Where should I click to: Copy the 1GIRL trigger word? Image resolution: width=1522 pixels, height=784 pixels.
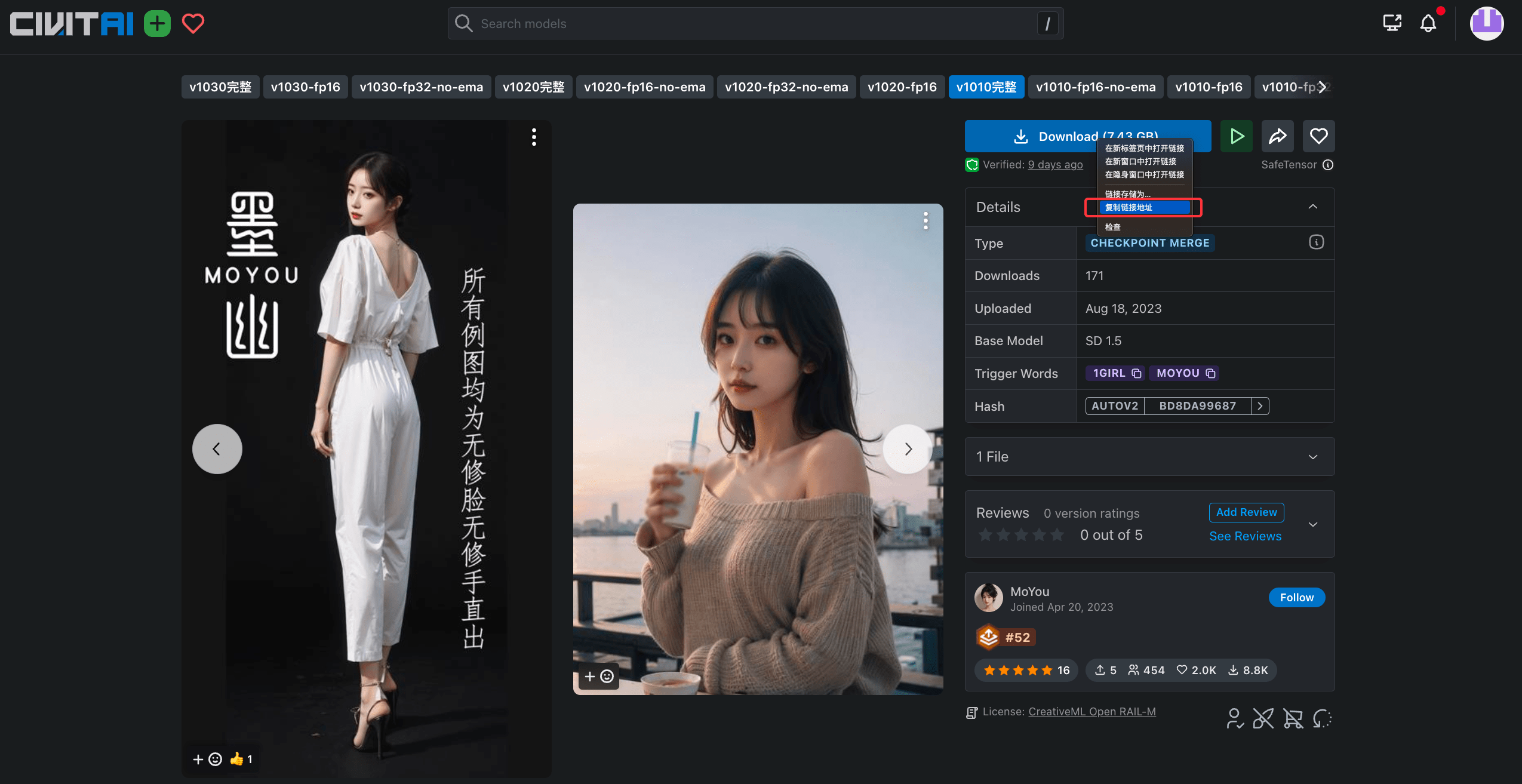[1137, 373]
